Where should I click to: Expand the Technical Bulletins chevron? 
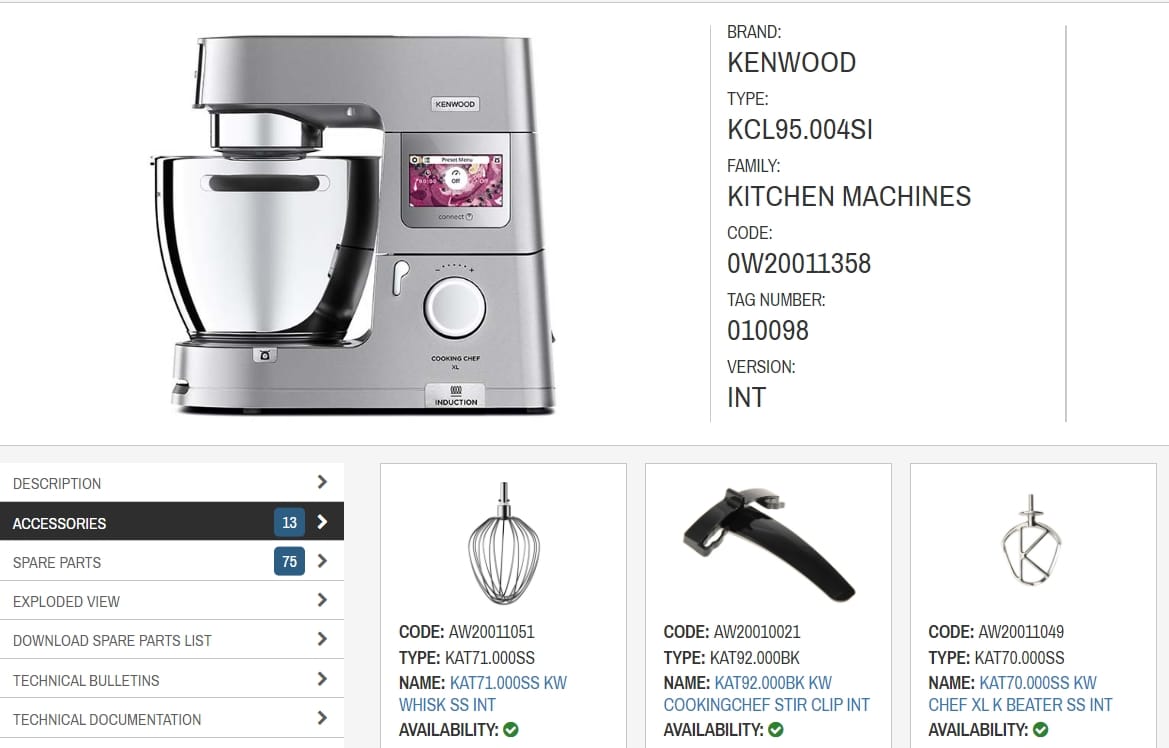pyautogui.click(x=322, y=679)
